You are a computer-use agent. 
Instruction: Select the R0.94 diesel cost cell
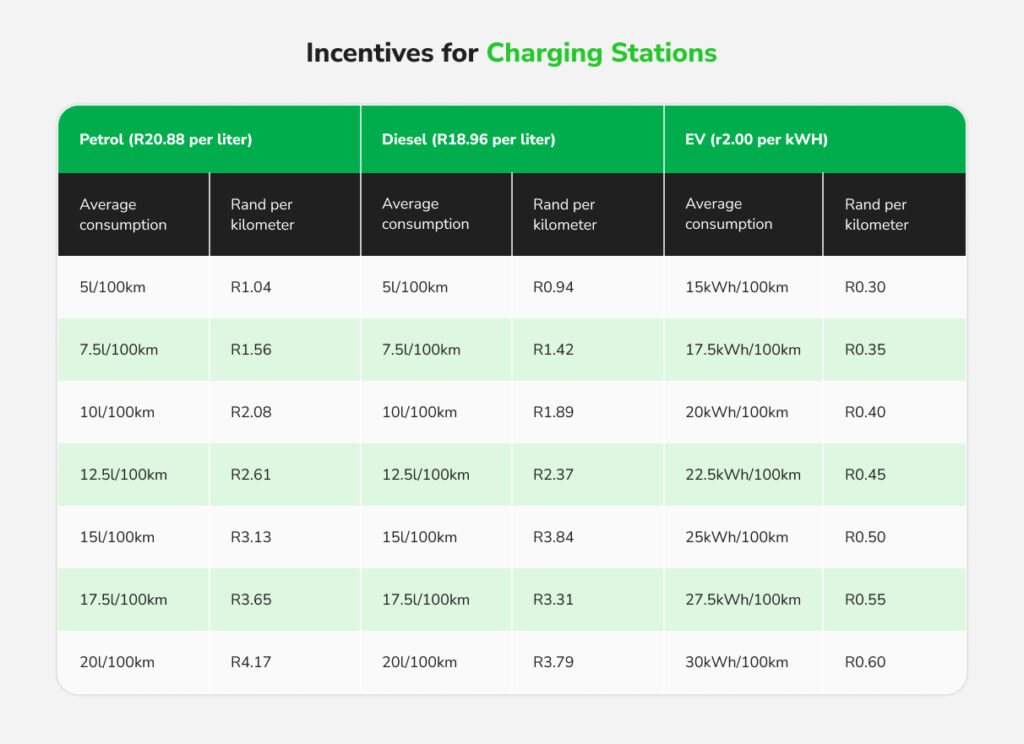tap(554, 288)
